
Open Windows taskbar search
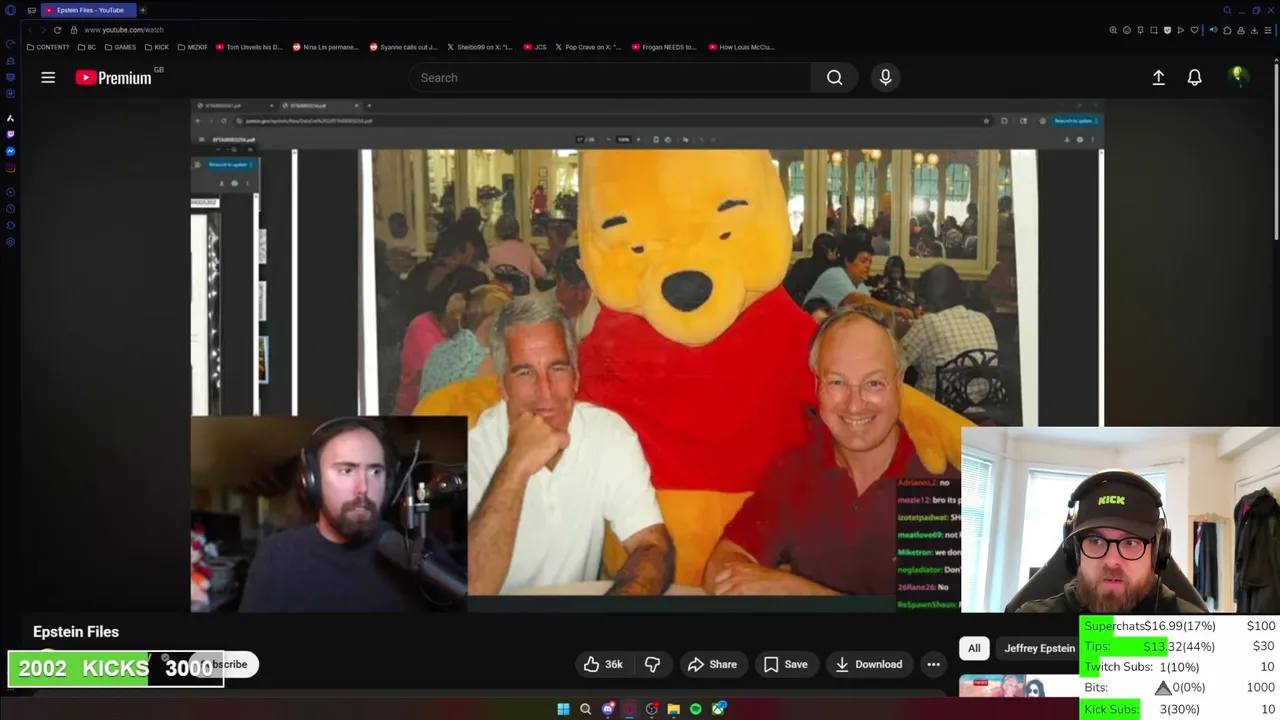point(585,709)
